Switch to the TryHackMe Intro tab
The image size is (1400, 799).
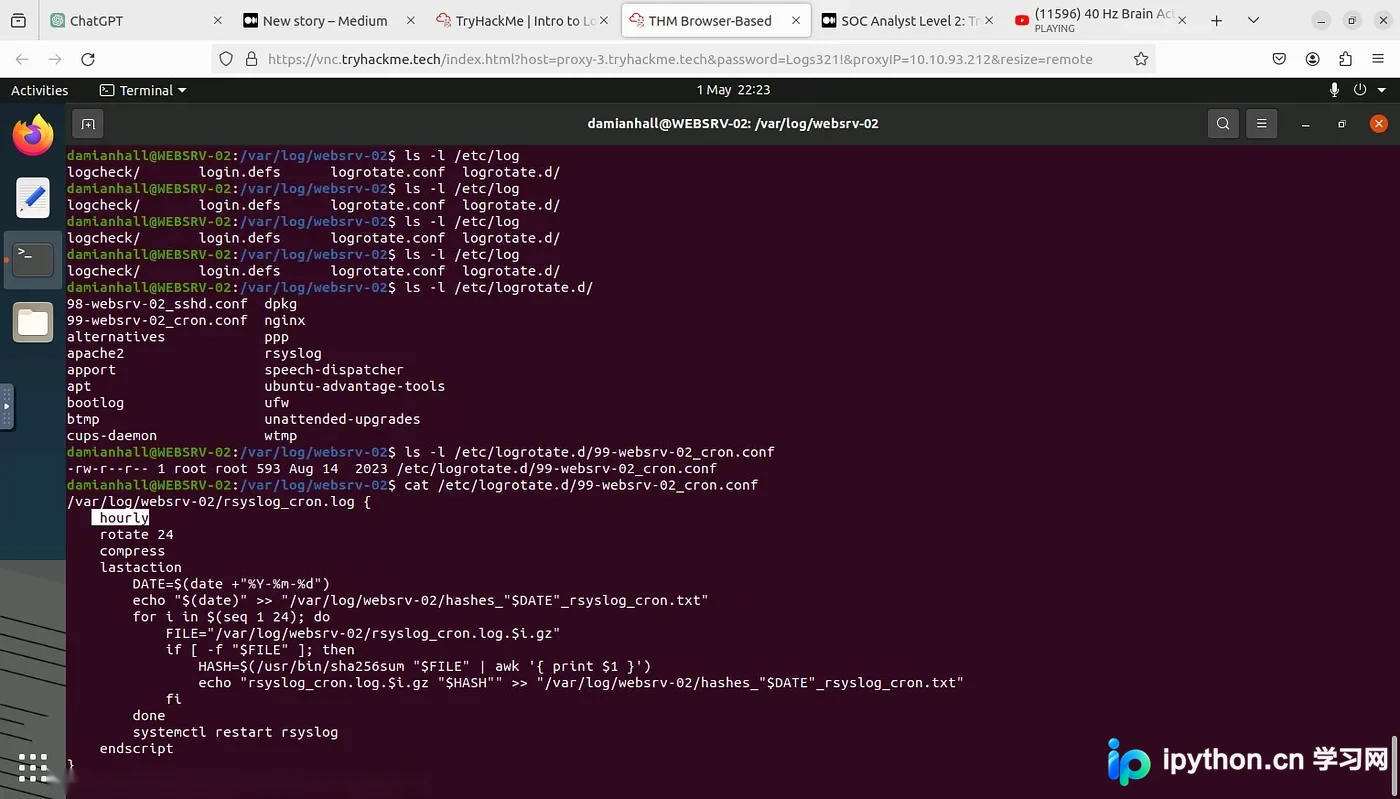[521, 20]
